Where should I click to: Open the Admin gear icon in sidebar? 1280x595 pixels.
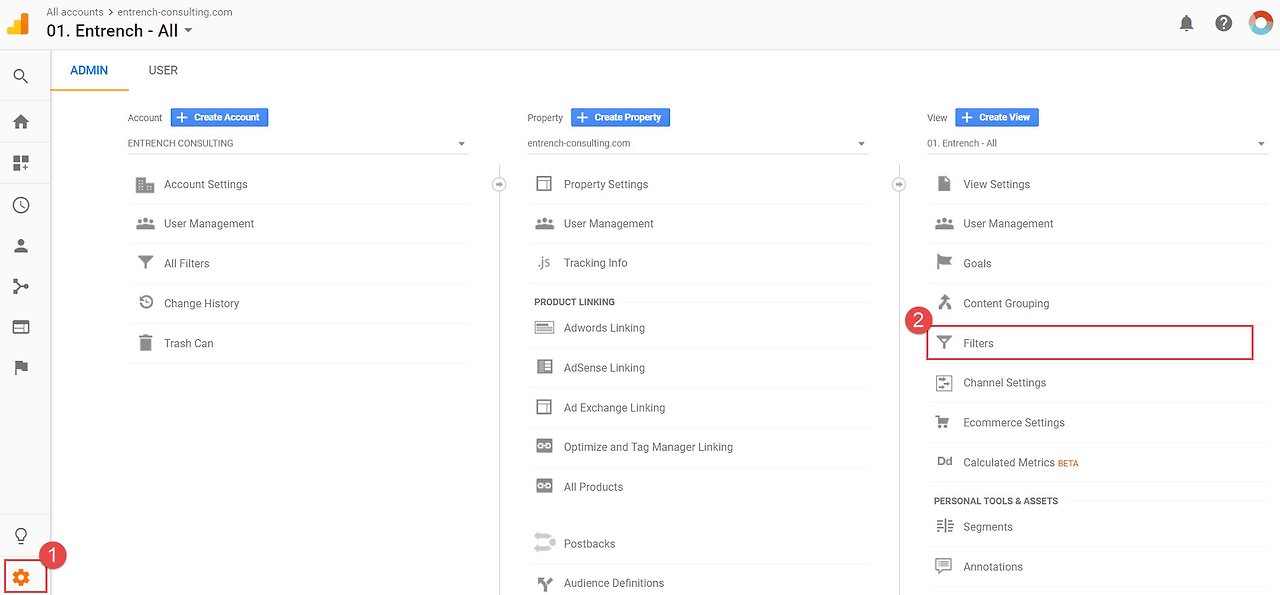click(21, 577)
